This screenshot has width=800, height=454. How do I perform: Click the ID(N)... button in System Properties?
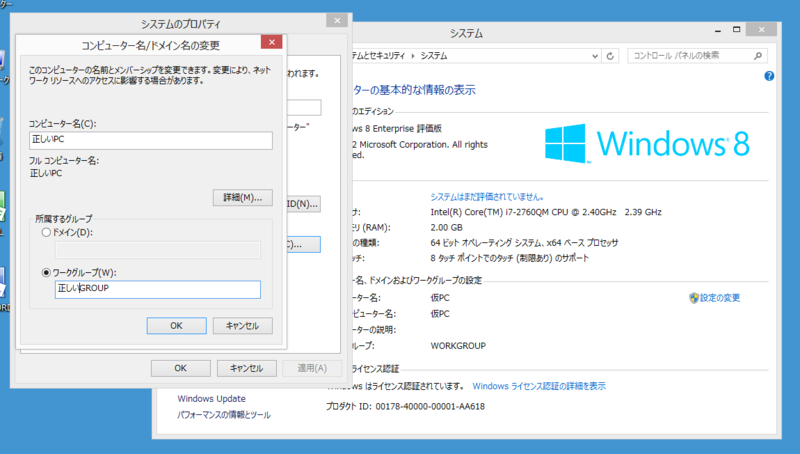coord(303,204)
